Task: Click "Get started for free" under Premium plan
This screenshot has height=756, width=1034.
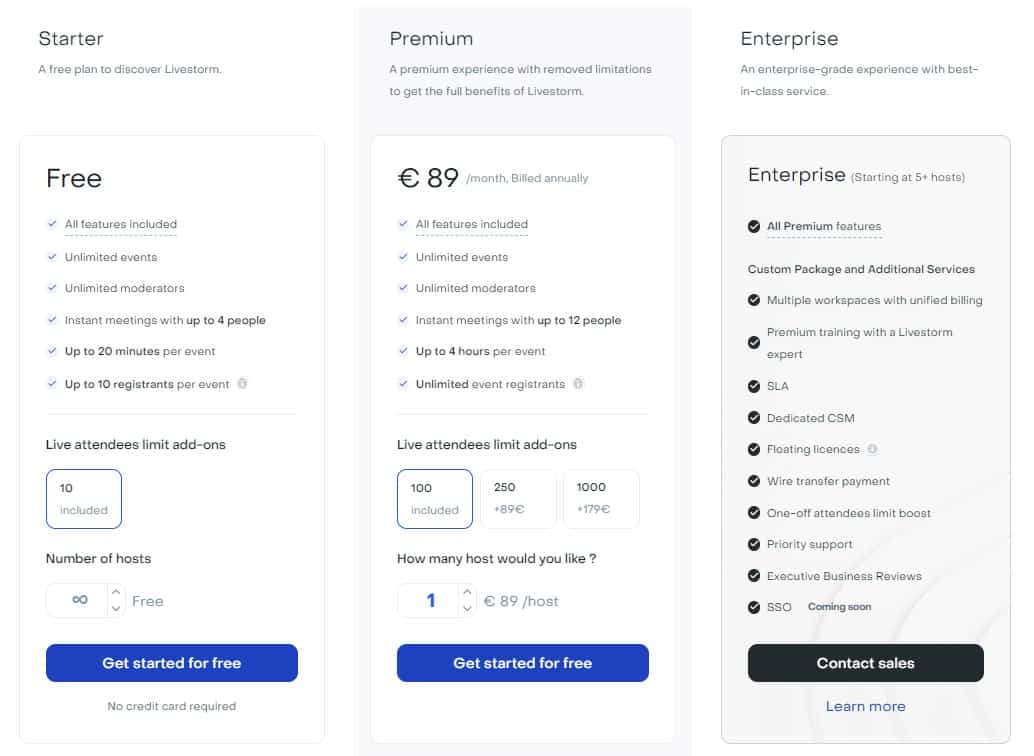Action: [x=522, y=662]
